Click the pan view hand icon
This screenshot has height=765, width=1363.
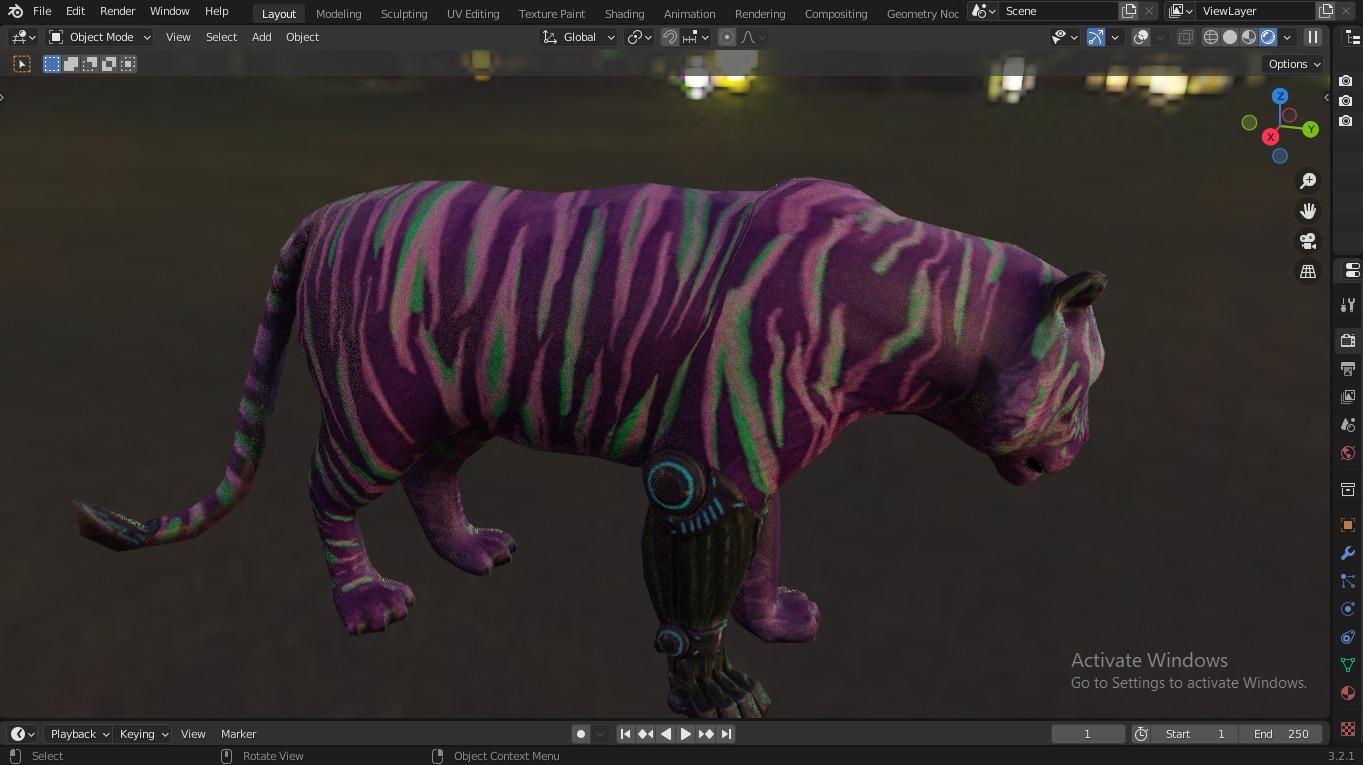tap(1308, 211)
